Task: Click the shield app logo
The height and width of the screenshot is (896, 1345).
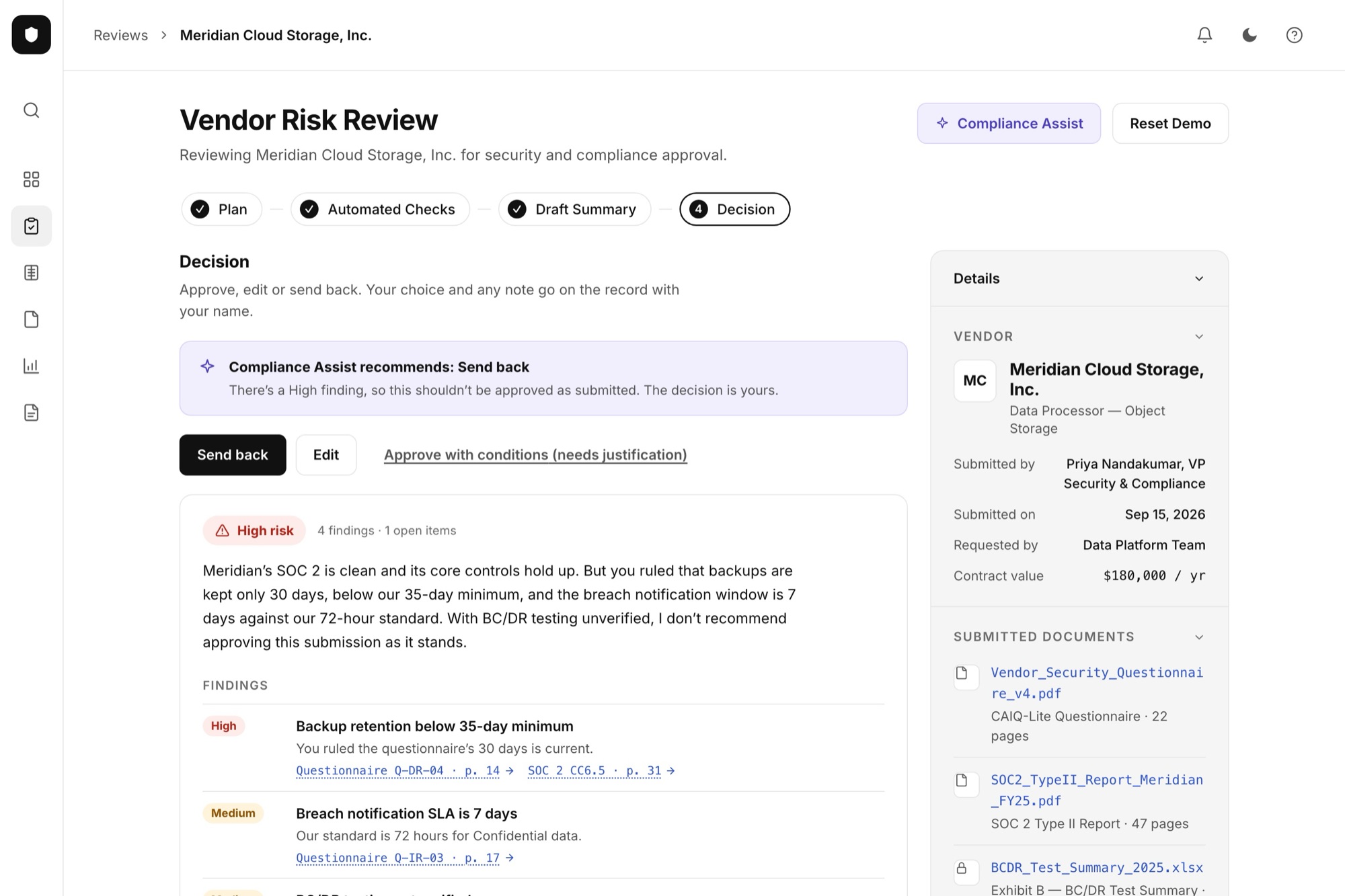Action: click(32, 34)
